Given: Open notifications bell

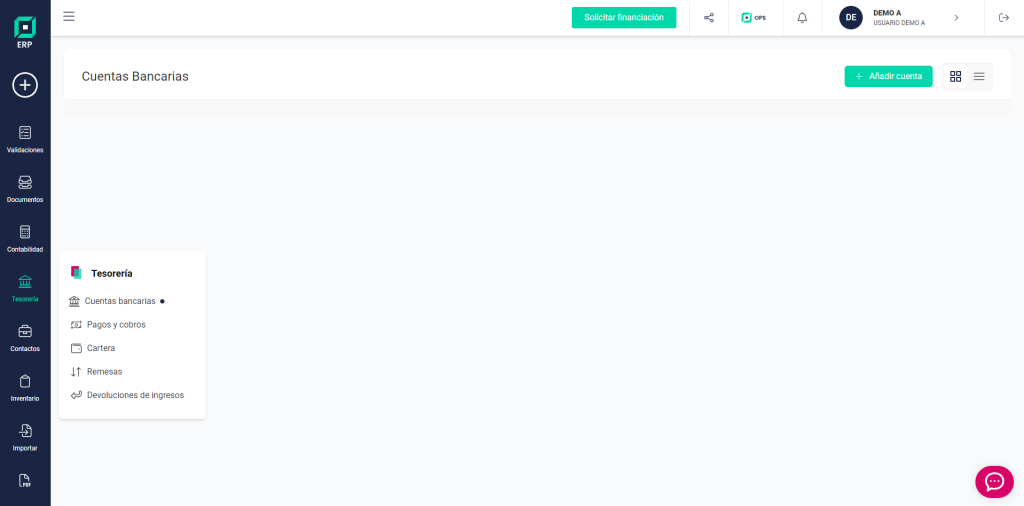Looking at the screenshot, I should [802, 18].
